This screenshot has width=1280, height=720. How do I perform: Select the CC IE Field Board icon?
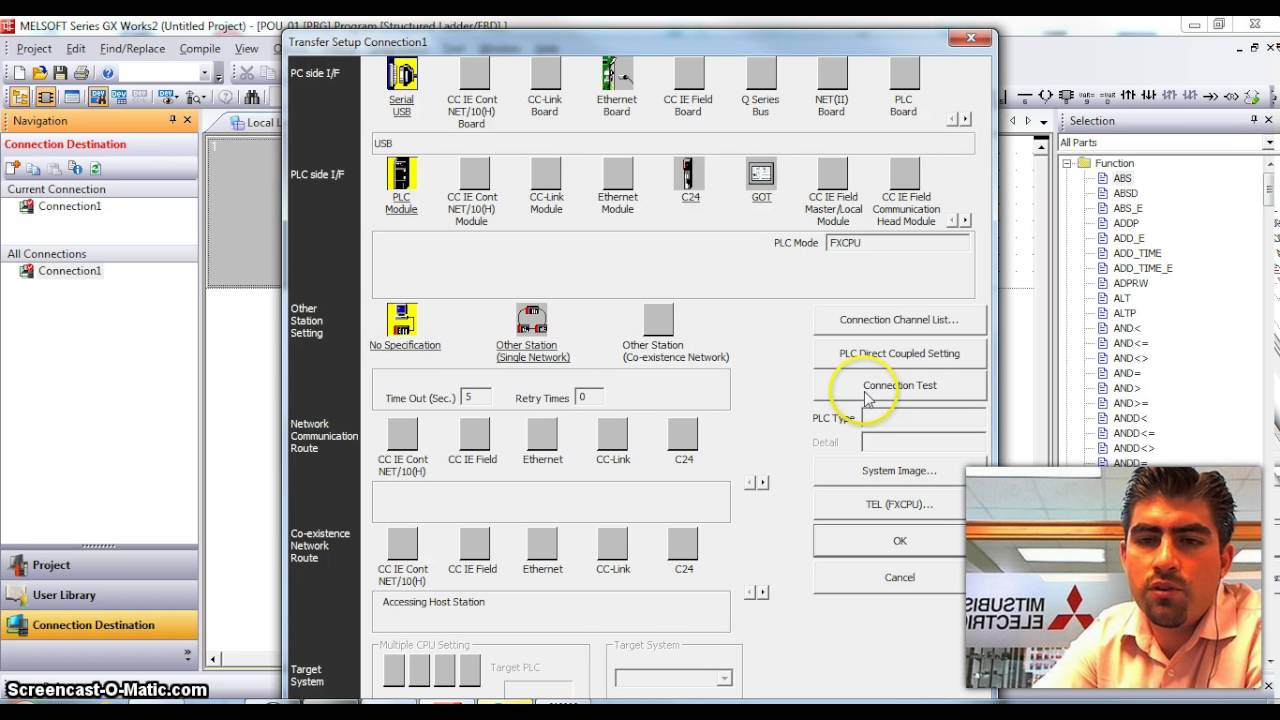click(689, 74)
